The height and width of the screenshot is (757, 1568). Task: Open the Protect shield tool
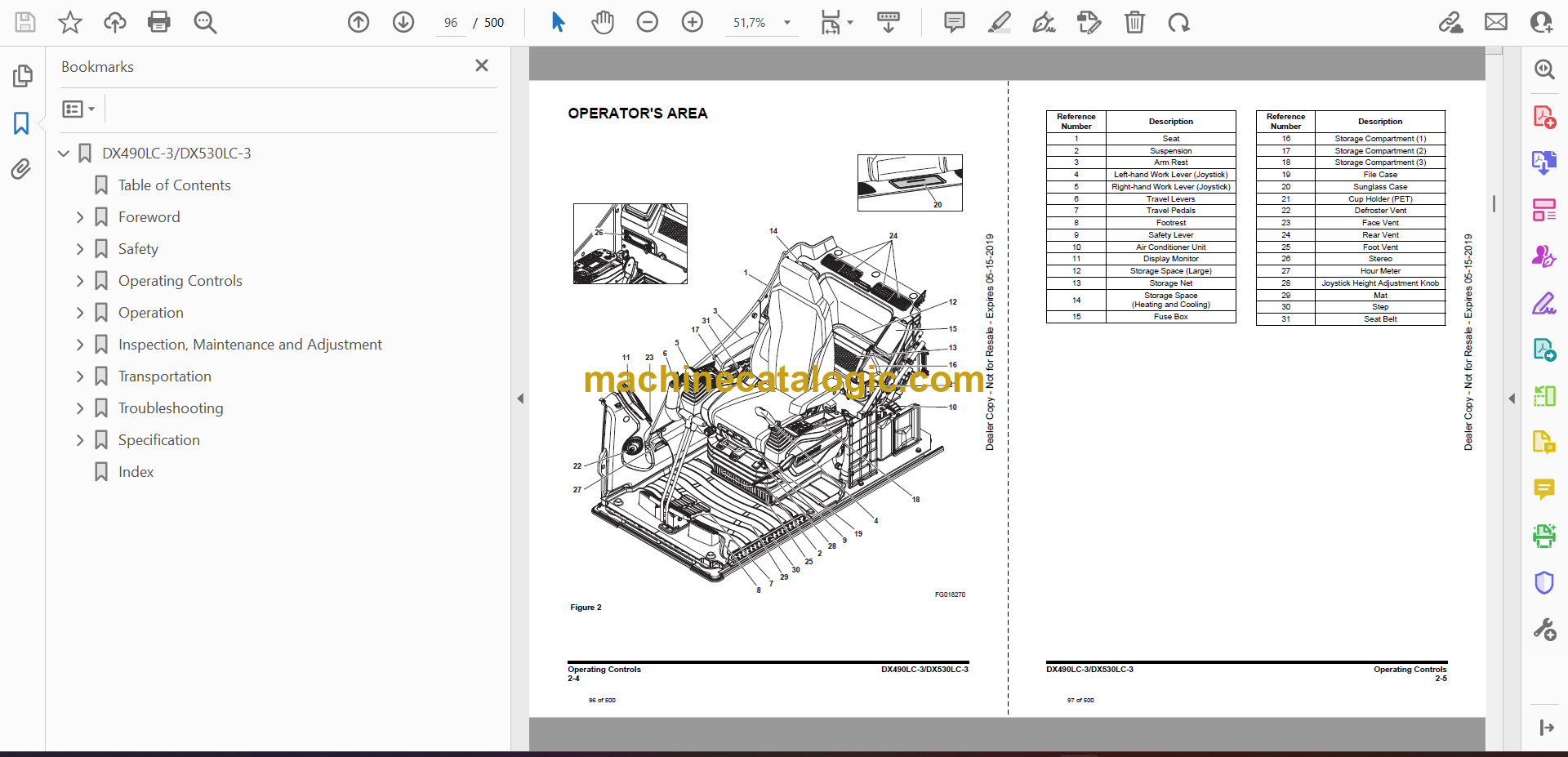1543,582
